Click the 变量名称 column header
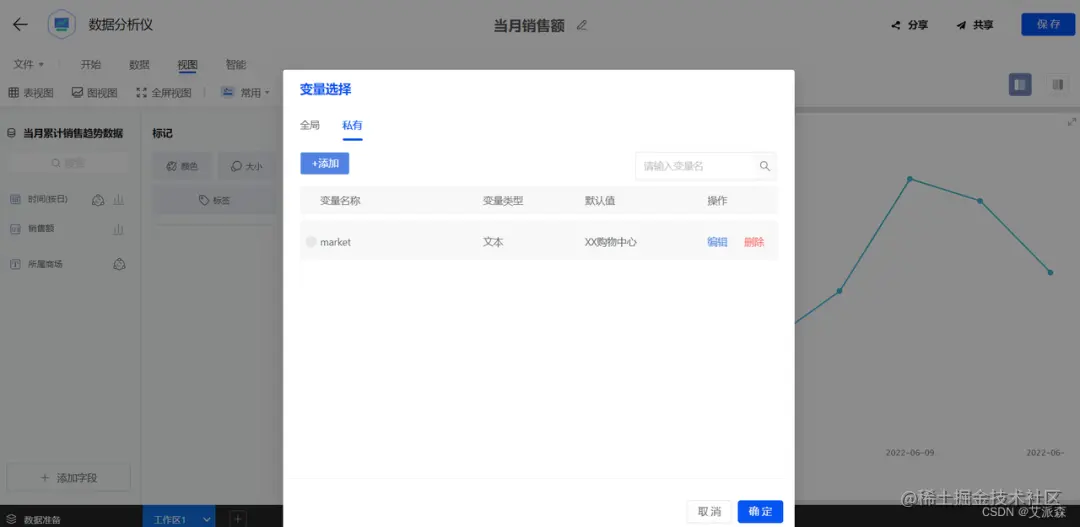This screenshot has height=527, width=1080. click(x=340, y=201)
